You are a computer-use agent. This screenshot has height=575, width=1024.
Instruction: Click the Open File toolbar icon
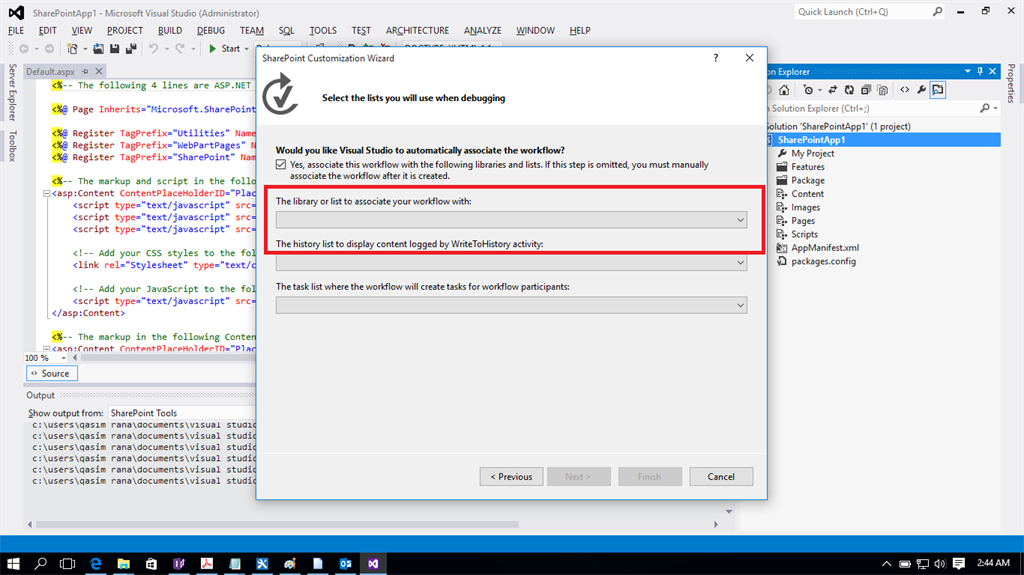pyautogui.click(x=98, y=48)
